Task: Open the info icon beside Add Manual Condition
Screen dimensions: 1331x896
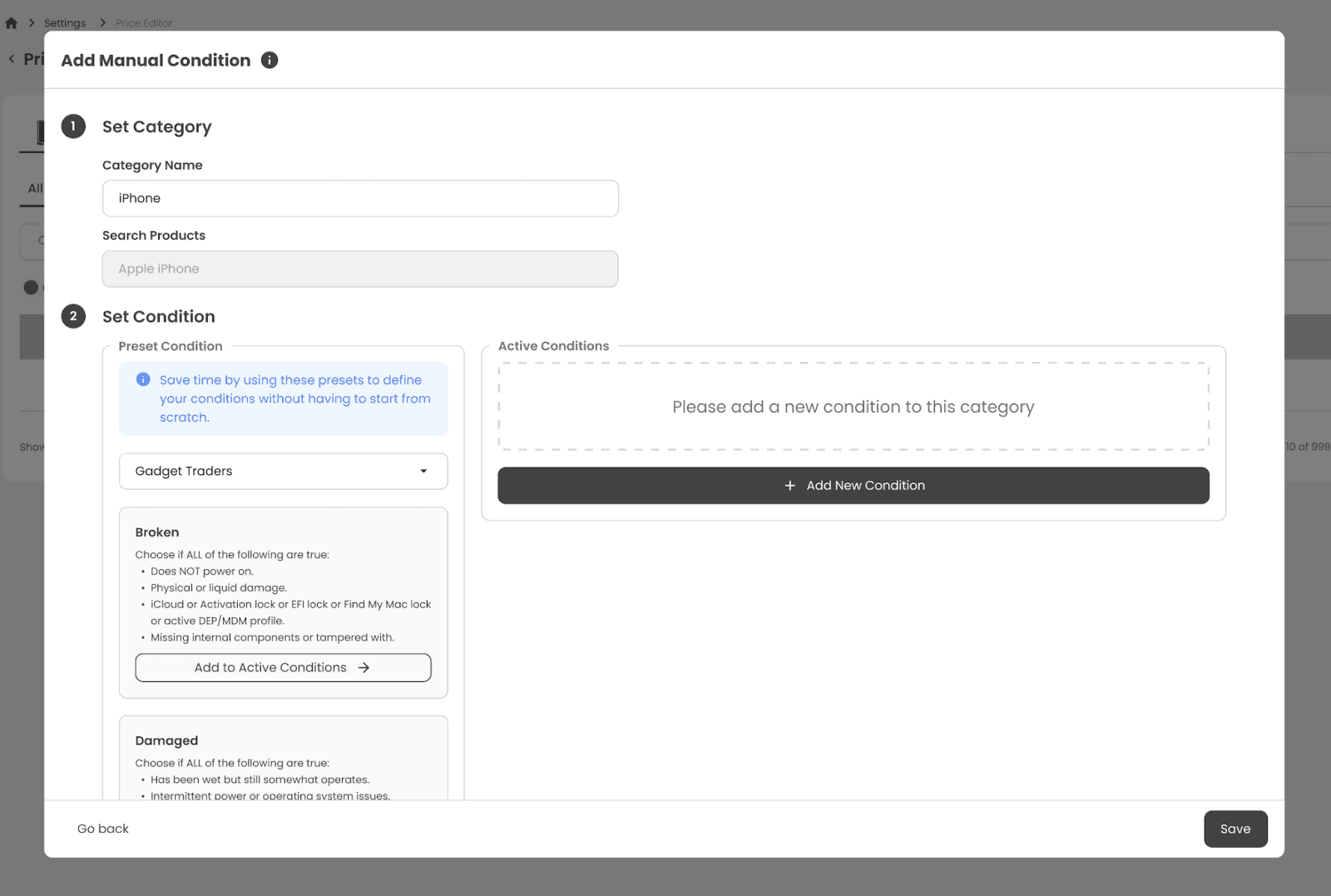Action: pos(270,60)
